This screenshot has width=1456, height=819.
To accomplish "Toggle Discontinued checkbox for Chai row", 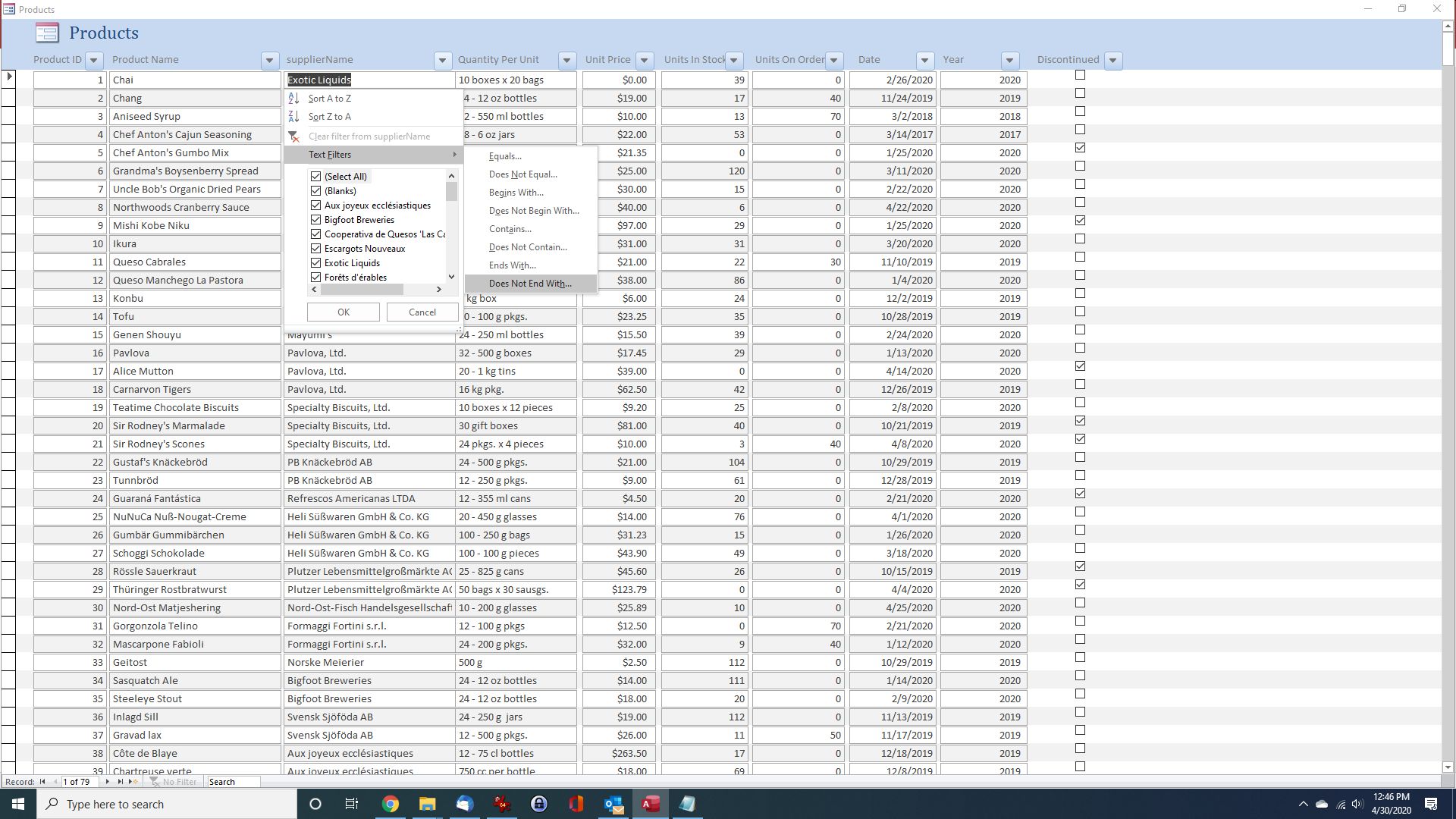I will pos(1080,75).
